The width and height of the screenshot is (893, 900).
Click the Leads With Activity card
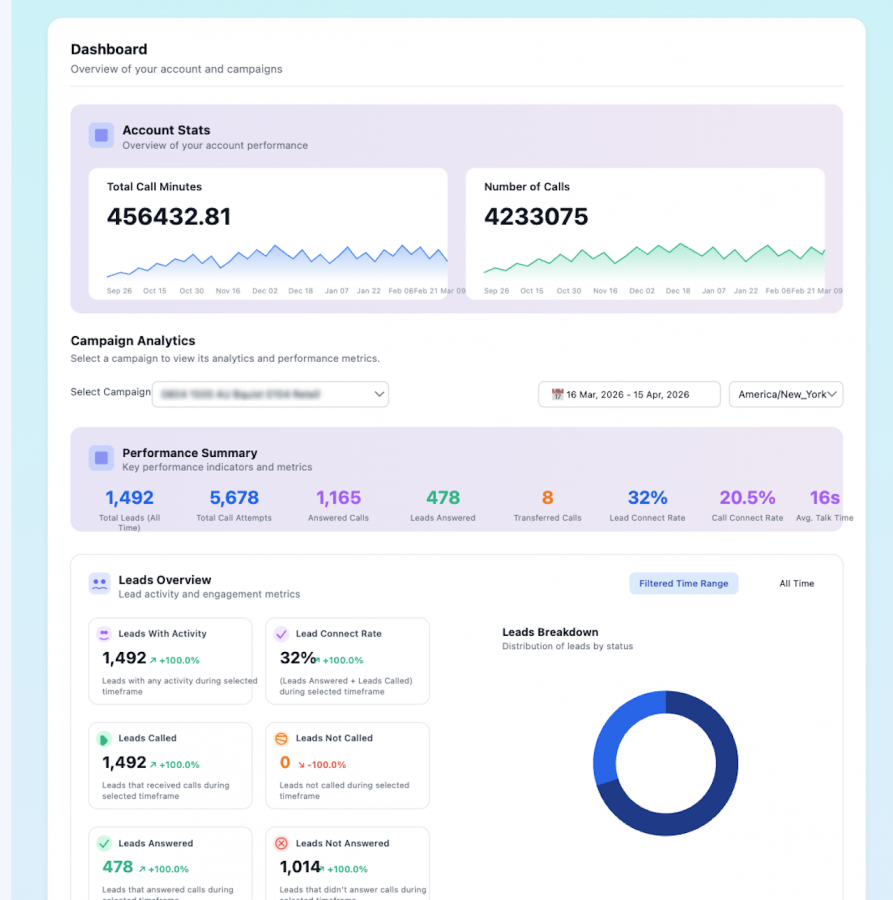pyautogui.click(x=170, y=661)
